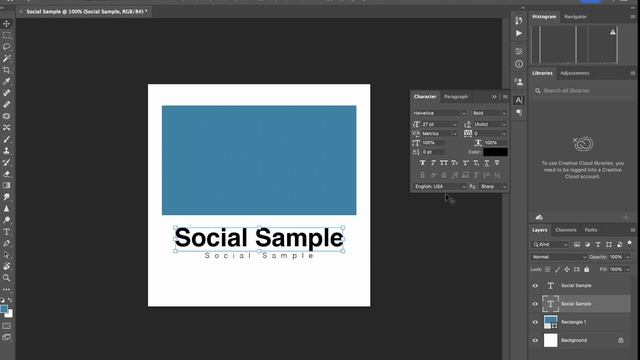Collapse Character panel with double-arrow button
The height and width of the screenshot is (360, 640).
[494, 97]
